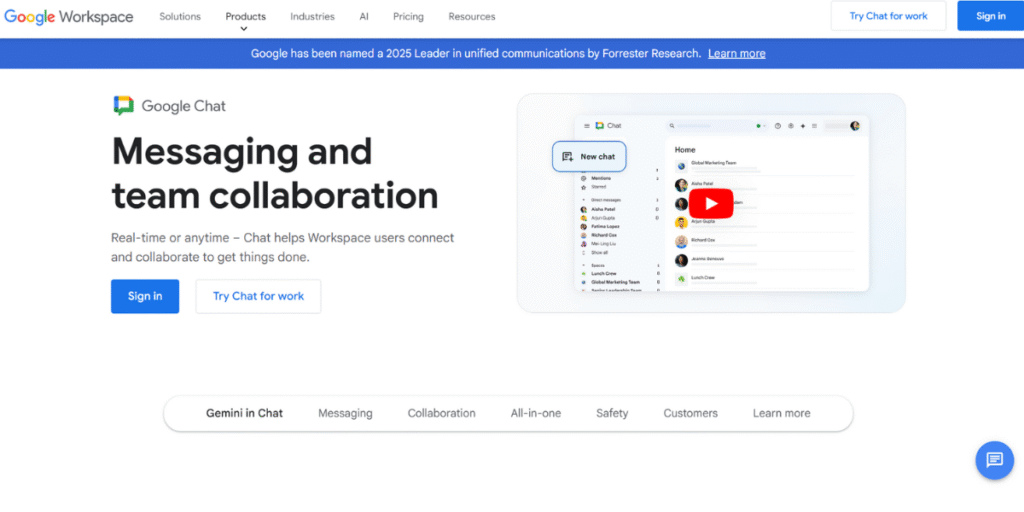1024x512 pixels.
Task: Expand the chevron under Products
Action: pos(244,29)
